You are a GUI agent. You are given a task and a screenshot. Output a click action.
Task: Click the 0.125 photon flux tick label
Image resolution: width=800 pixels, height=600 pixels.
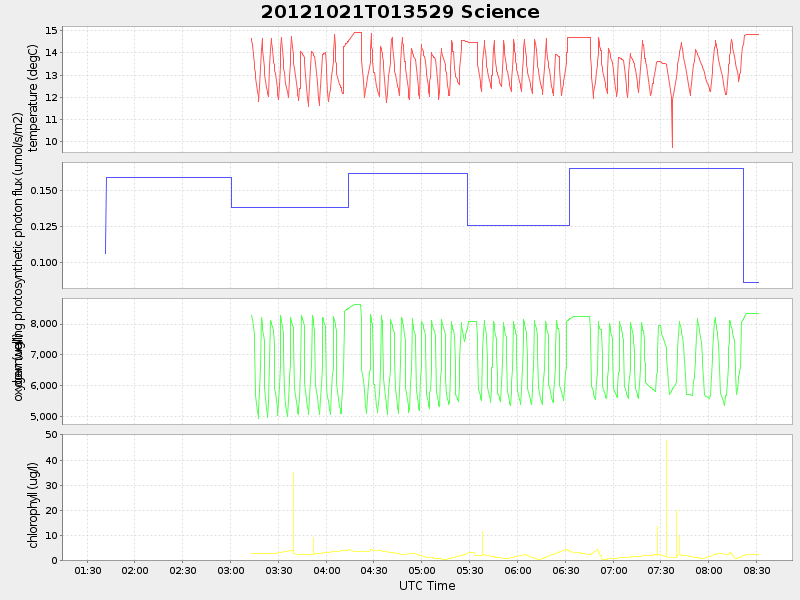[44, 227]
